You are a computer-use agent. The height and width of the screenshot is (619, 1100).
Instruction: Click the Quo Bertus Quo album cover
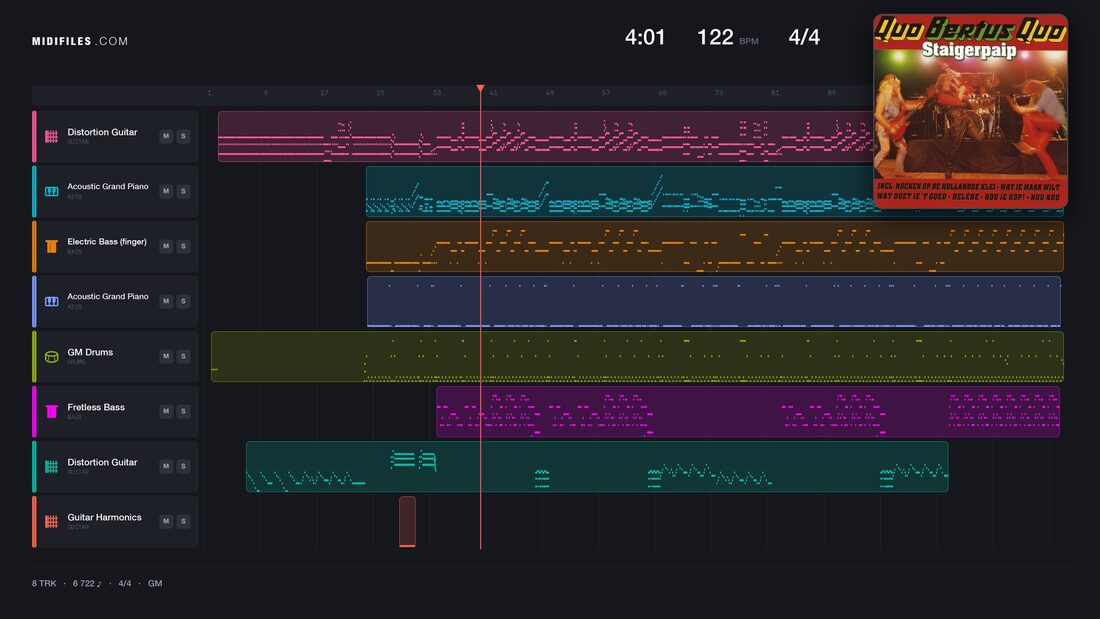pyautogui.click(x=970, y=111)
